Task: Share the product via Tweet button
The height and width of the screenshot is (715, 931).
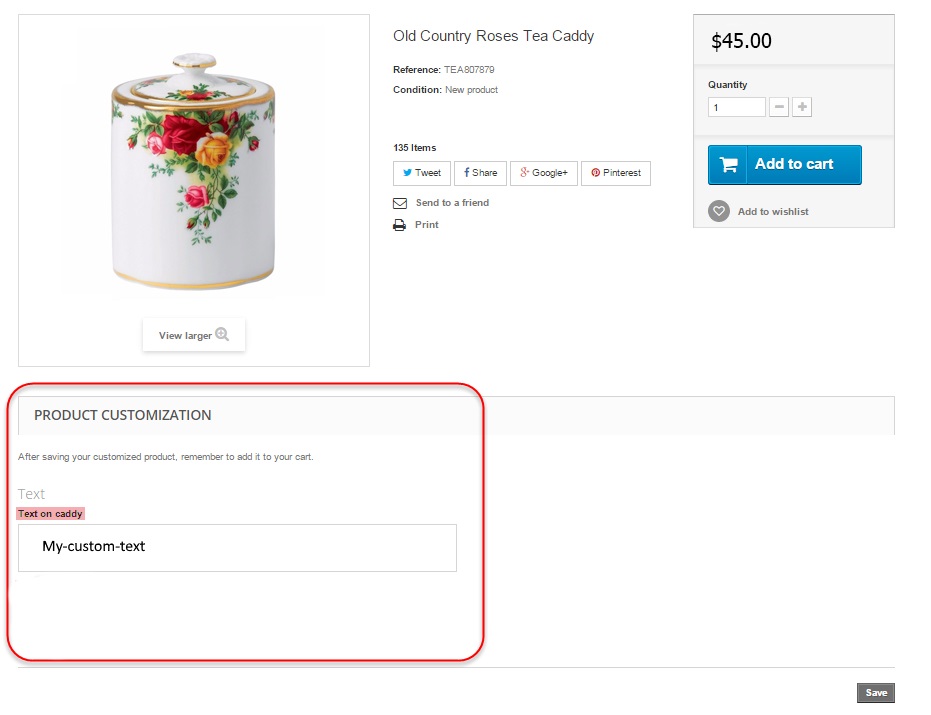Action: pos(422,173)
